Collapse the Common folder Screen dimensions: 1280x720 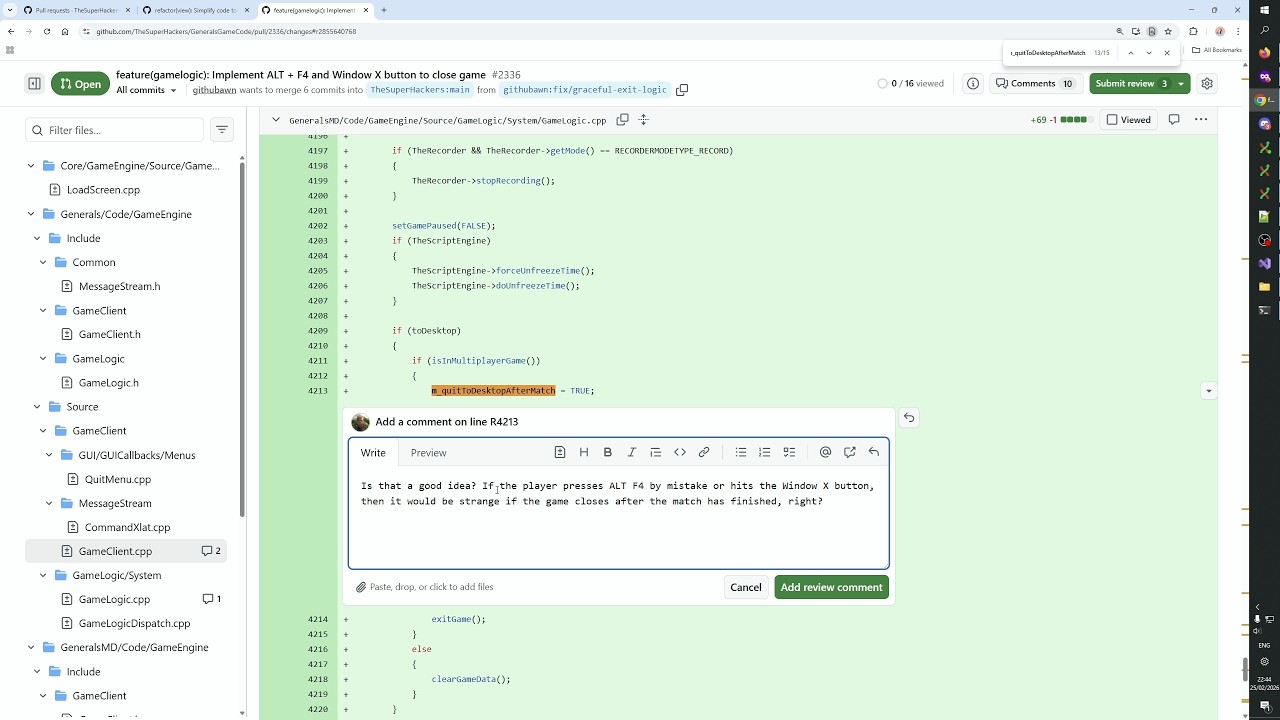[x=43, y=262]
